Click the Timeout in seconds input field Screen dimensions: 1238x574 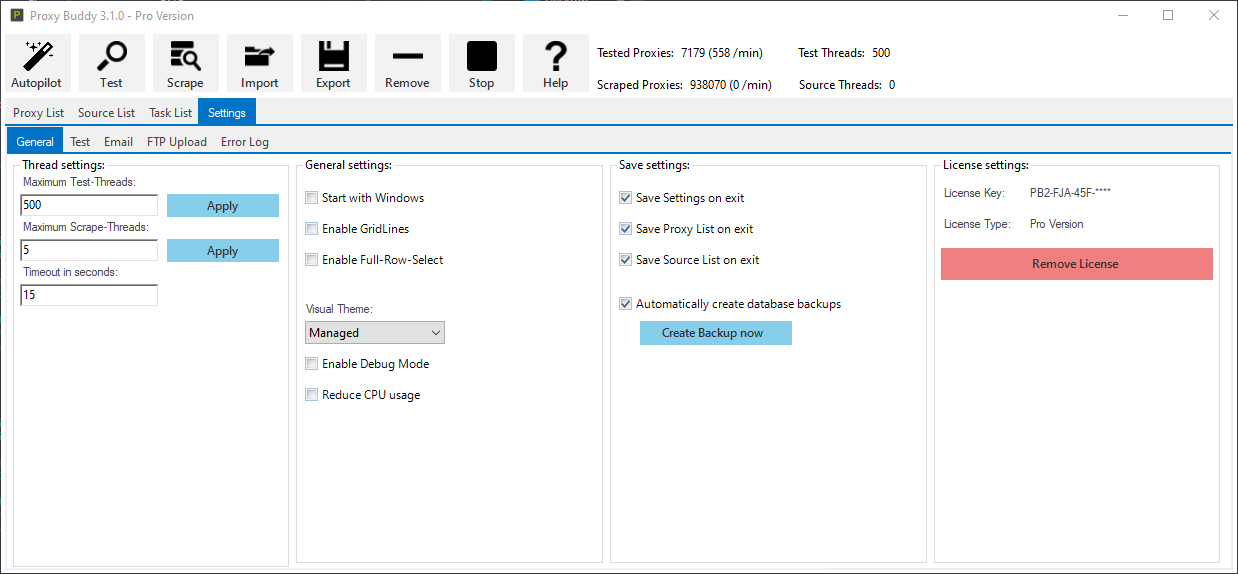89,296
